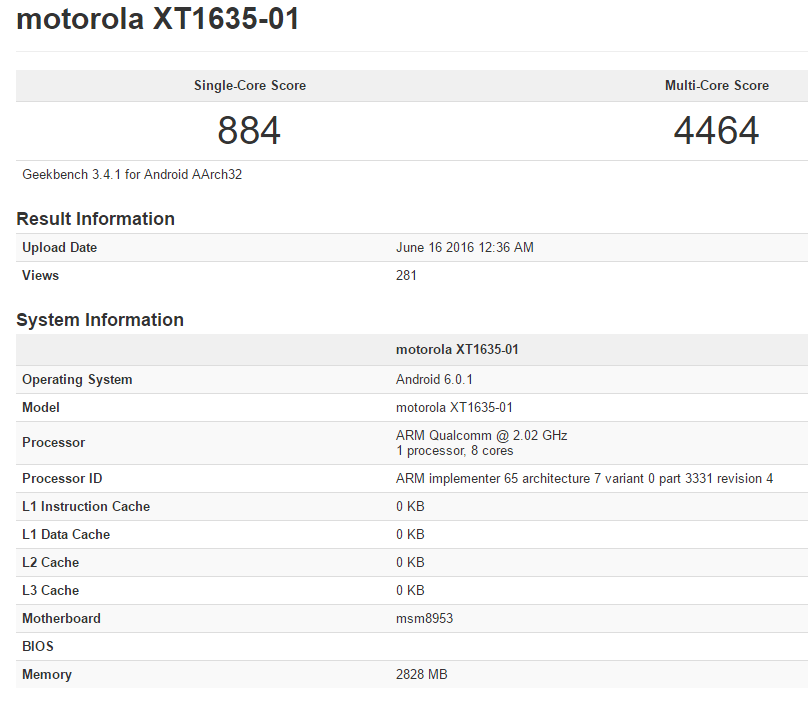Image resolution: width=808 pixels, height=703 pixels.
Task: Click the BIOS row label
Action: pyautogui.click(x=38, y=647)
